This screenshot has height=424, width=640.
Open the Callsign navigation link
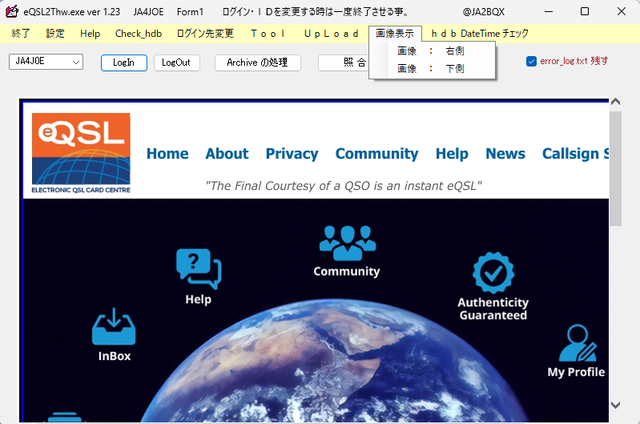point(575,153)
